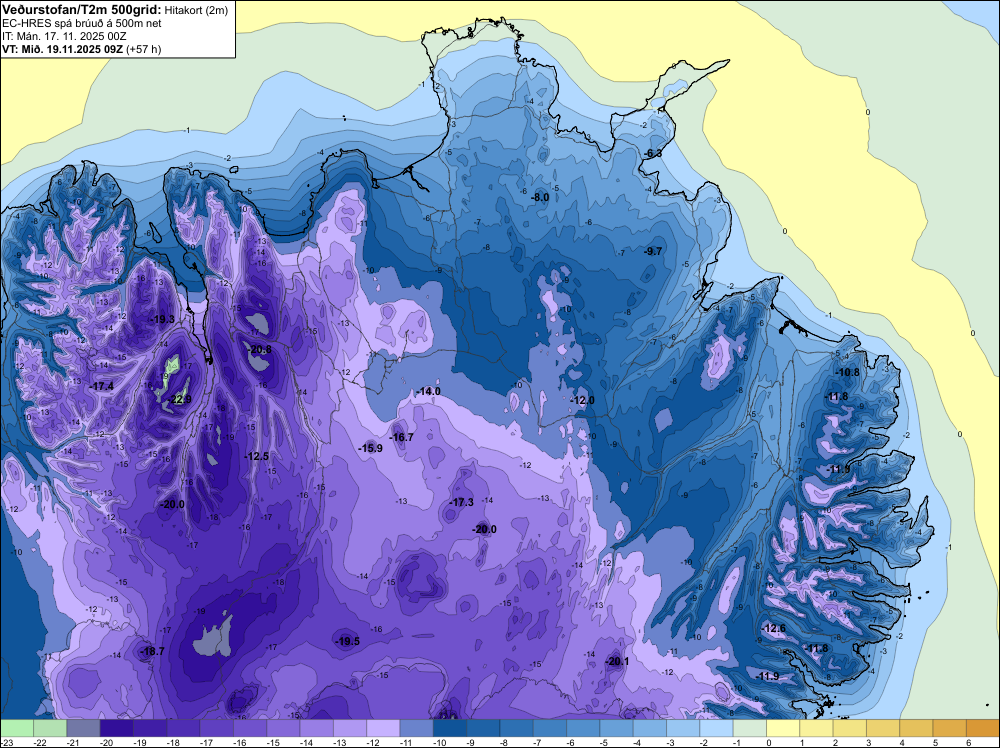This screenshot has height=748, width=1000.
Task: Select the legend tick label '6'
Action: (968, 742)
